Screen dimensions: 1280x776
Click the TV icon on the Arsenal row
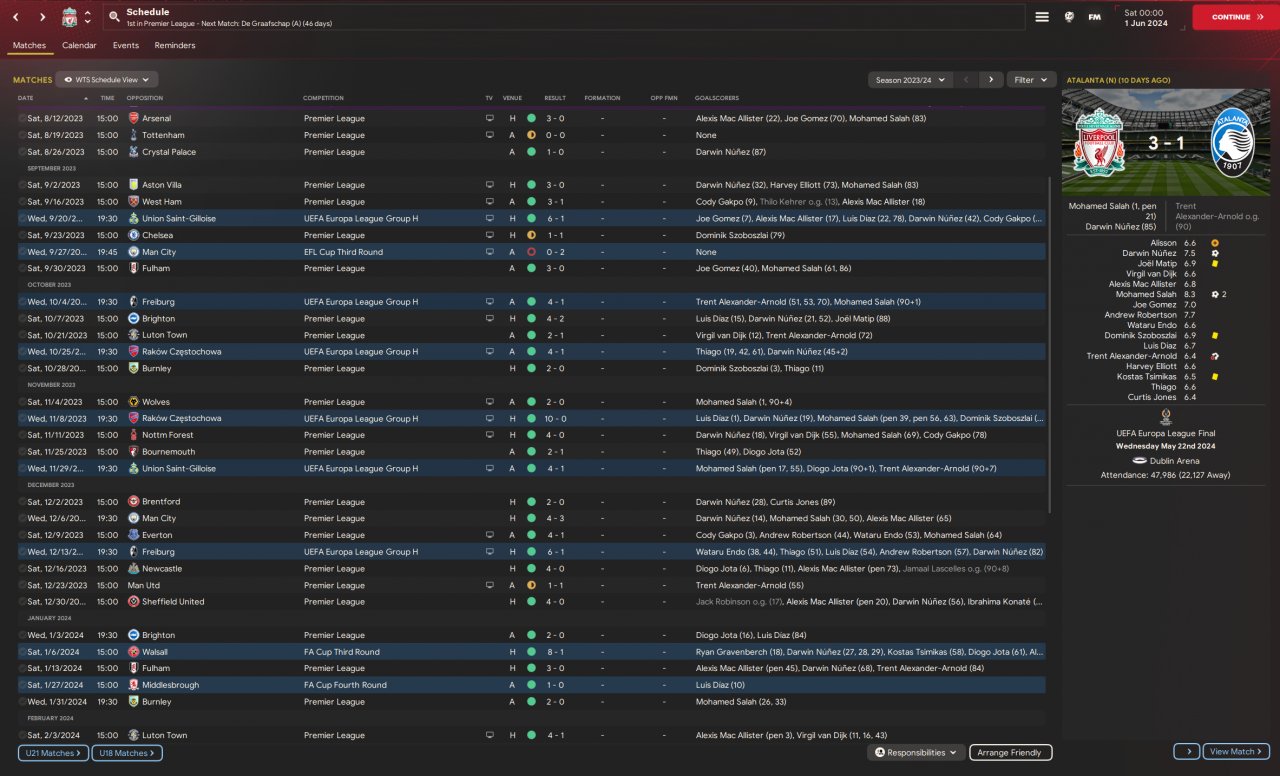[x=489, y=118]
